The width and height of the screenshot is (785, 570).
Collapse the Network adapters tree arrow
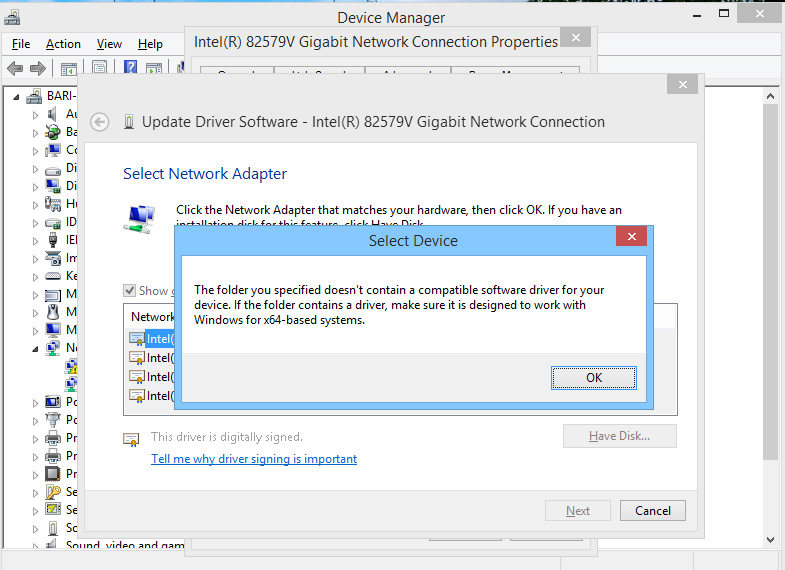(x=35, y=349)
